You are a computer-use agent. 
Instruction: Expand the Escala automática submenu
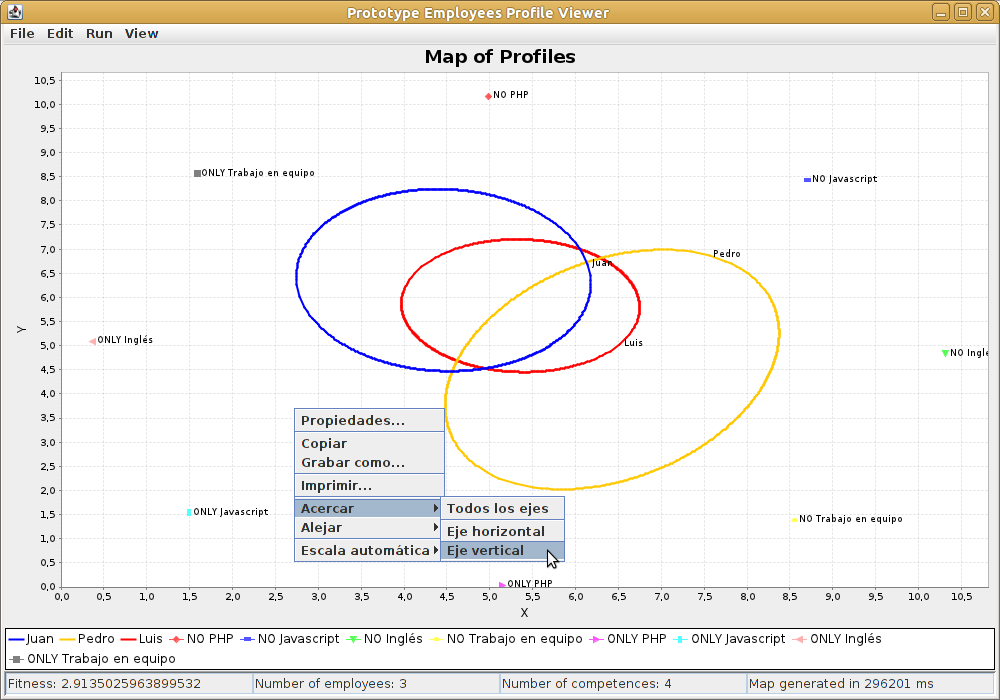pos(369,551)
